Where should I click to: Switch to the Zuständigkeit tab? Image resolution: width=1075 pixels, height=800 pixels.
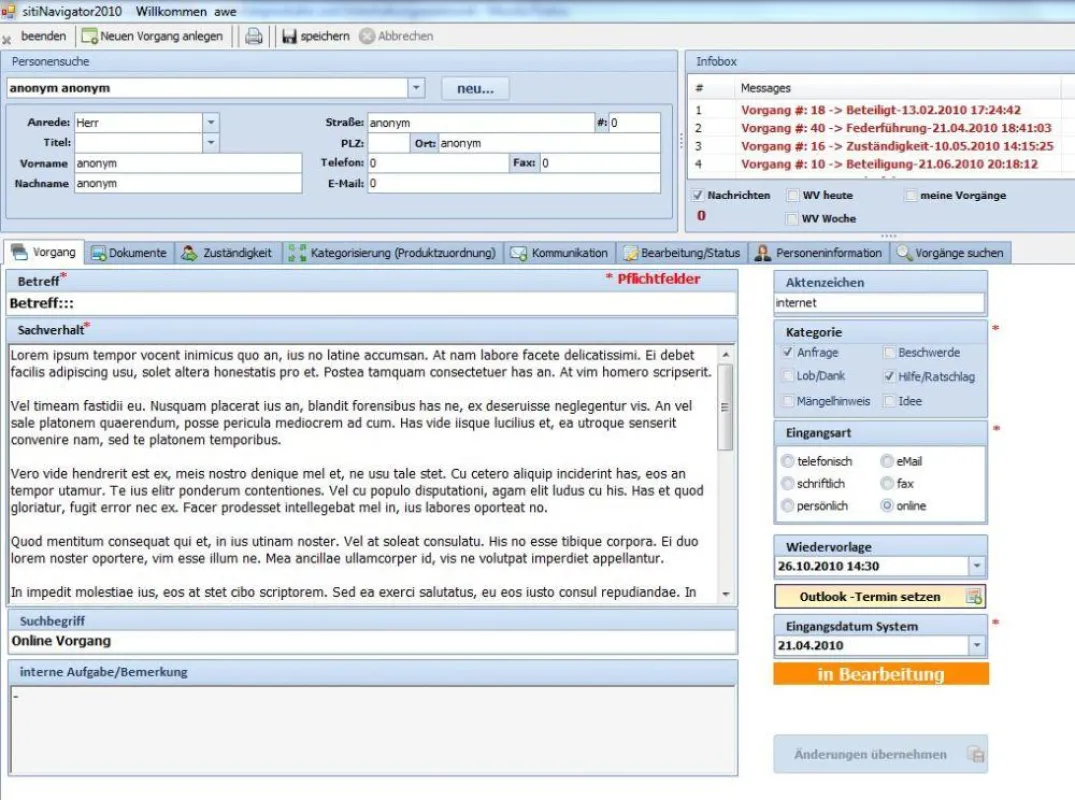pyautogui.click(x=227, y=253)
